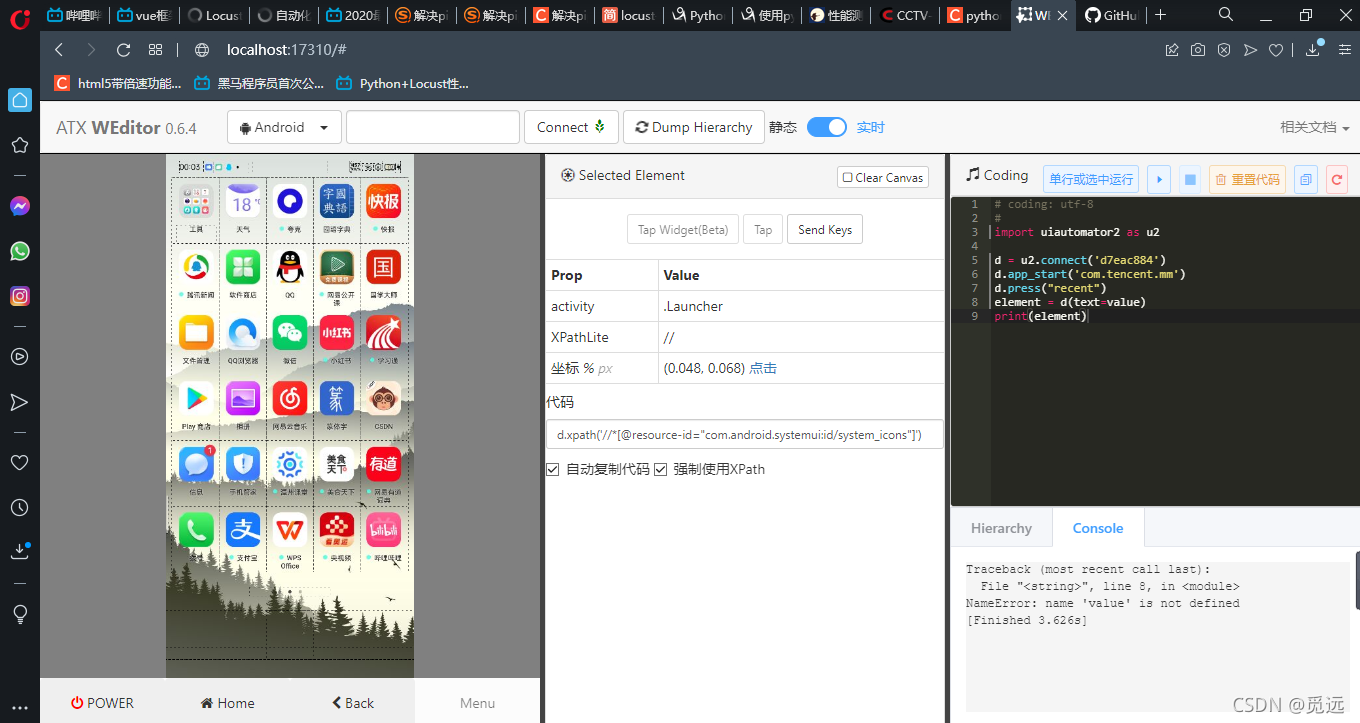
Task: Tap the 快报 app icon
Action: tap(384, 201)
